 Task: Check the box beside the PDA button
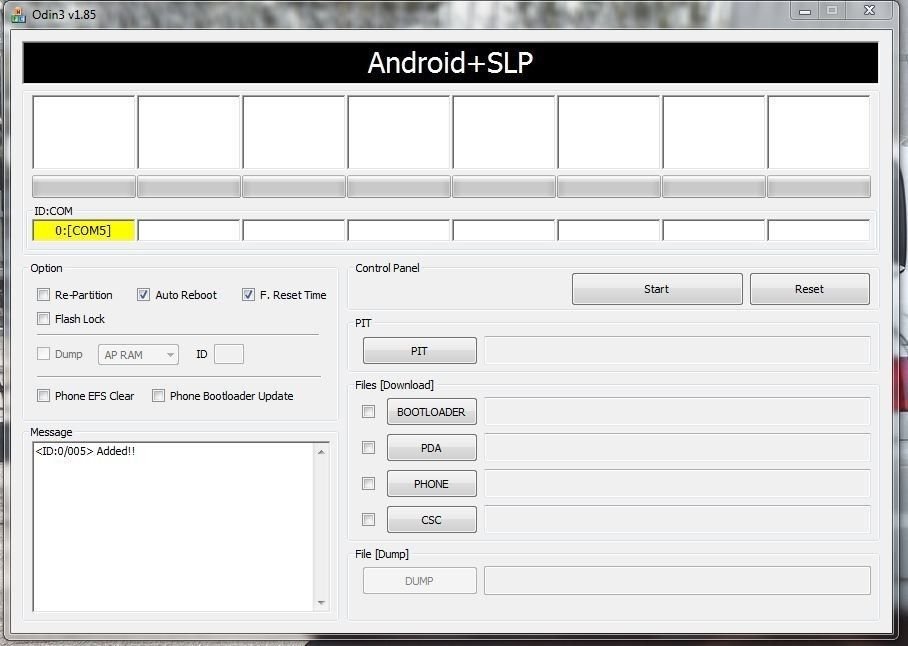click(x=368, y=447)
